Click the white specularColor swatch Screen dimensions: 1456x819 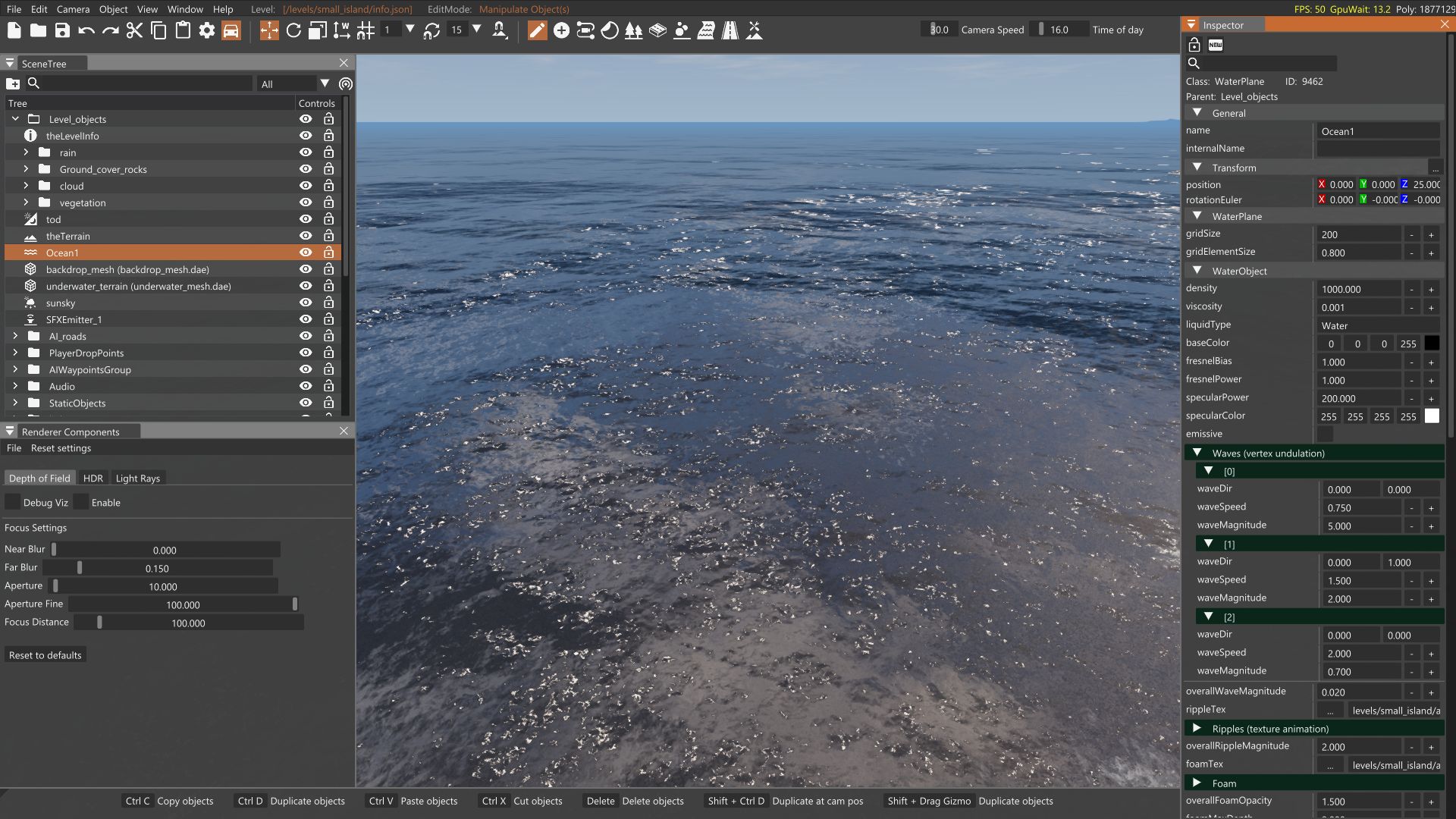1431,416
